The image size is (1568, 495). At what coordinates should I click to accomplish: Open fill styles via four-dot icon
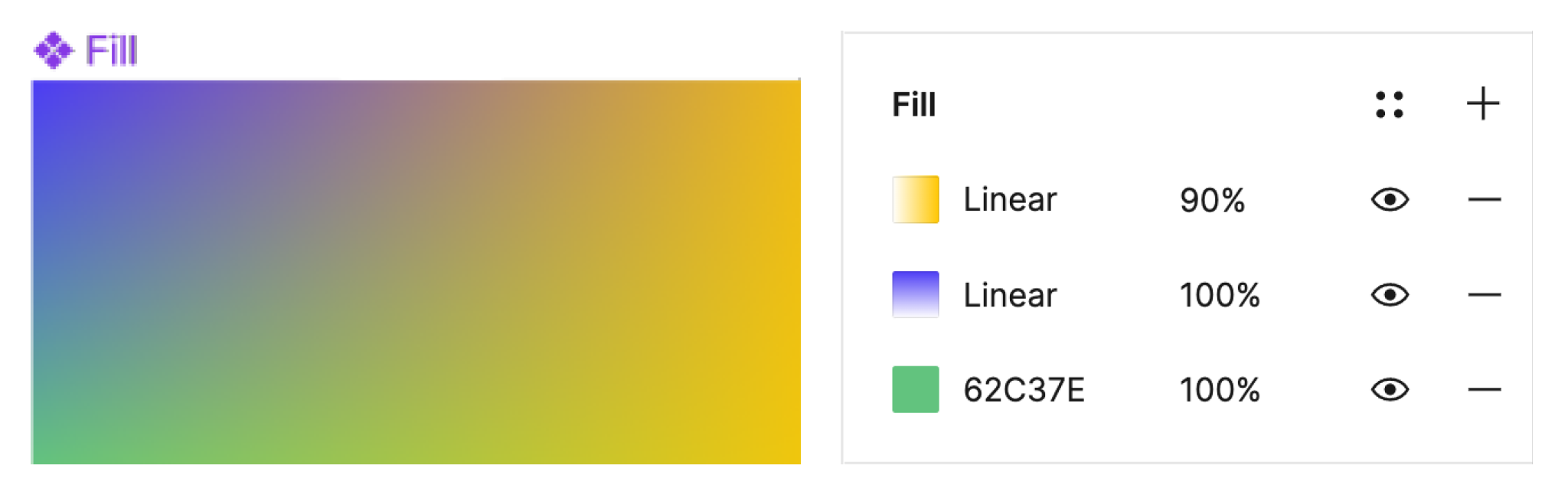click(1389, 105)
